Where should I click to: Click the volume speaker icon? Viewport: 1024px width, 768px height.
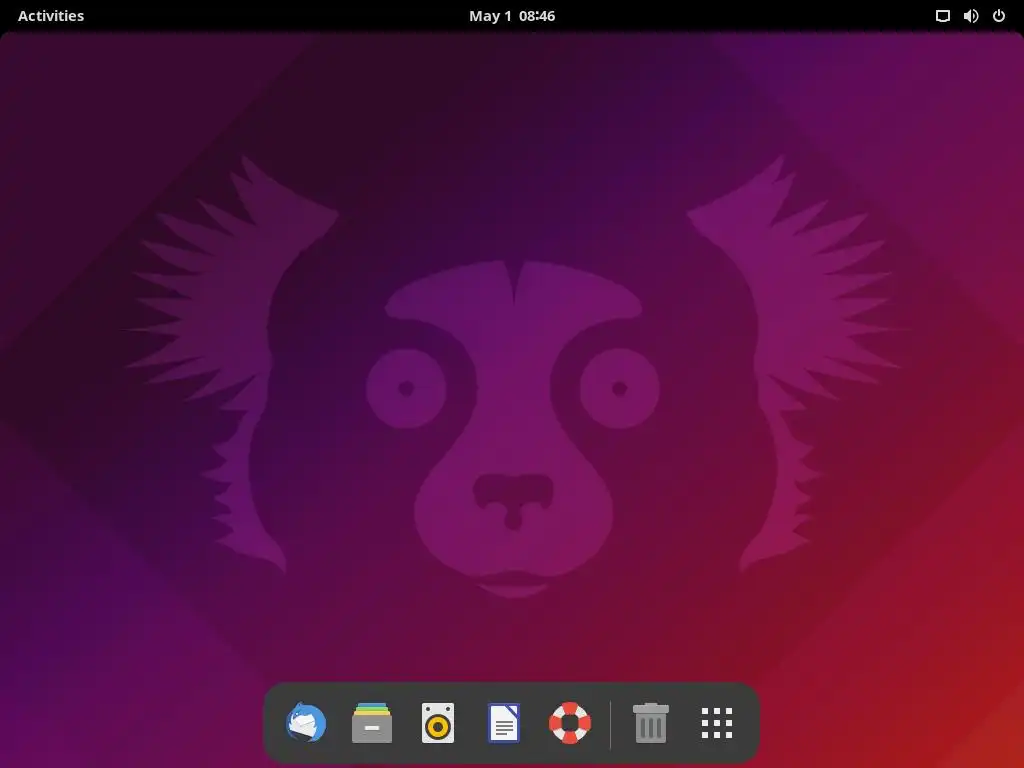tap(971, 16)
